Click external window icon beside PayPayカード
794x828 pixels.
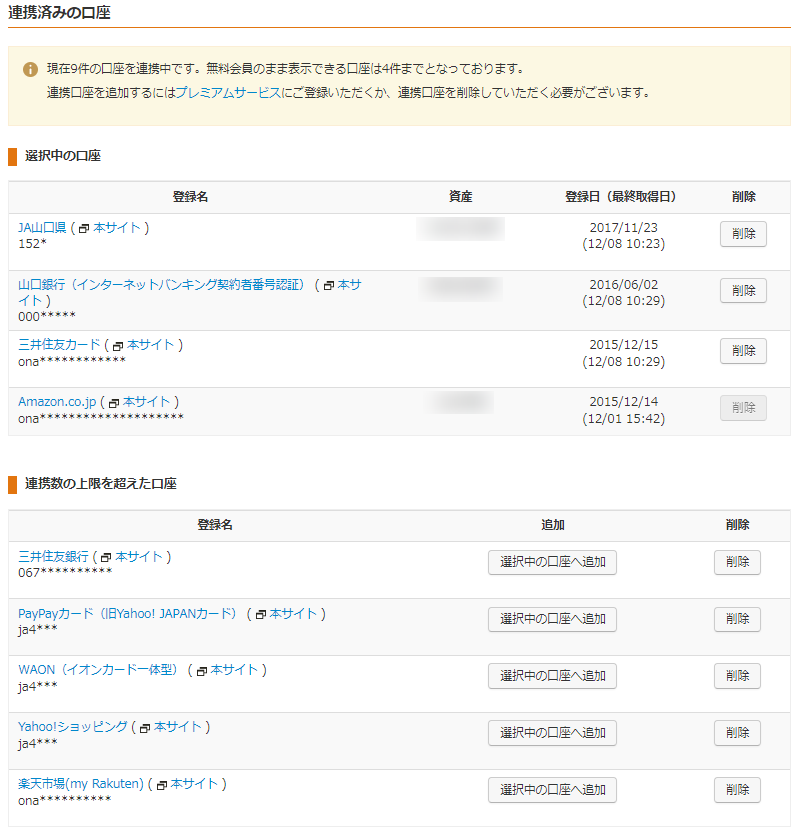coord(260,615)
